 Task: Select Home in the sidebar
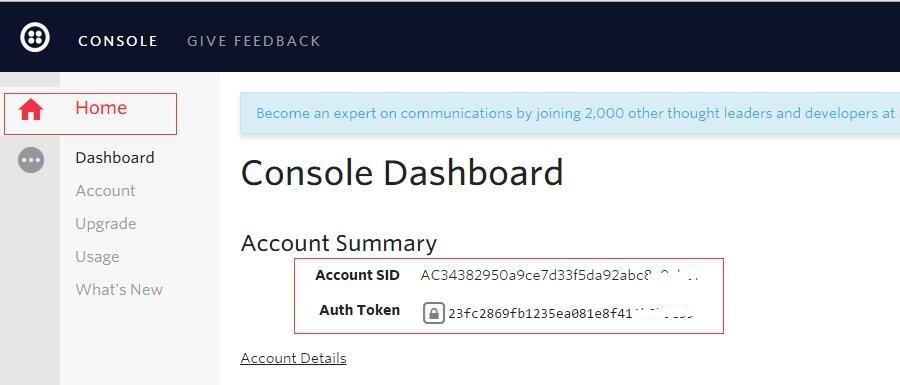(x=101, y=108)
